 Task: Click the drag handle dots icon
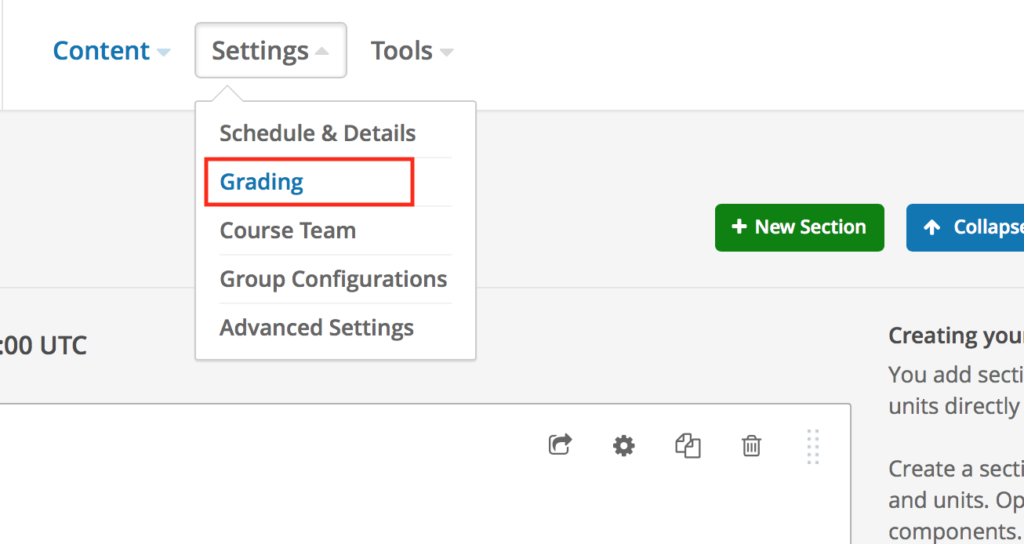(x=813, y=447)
